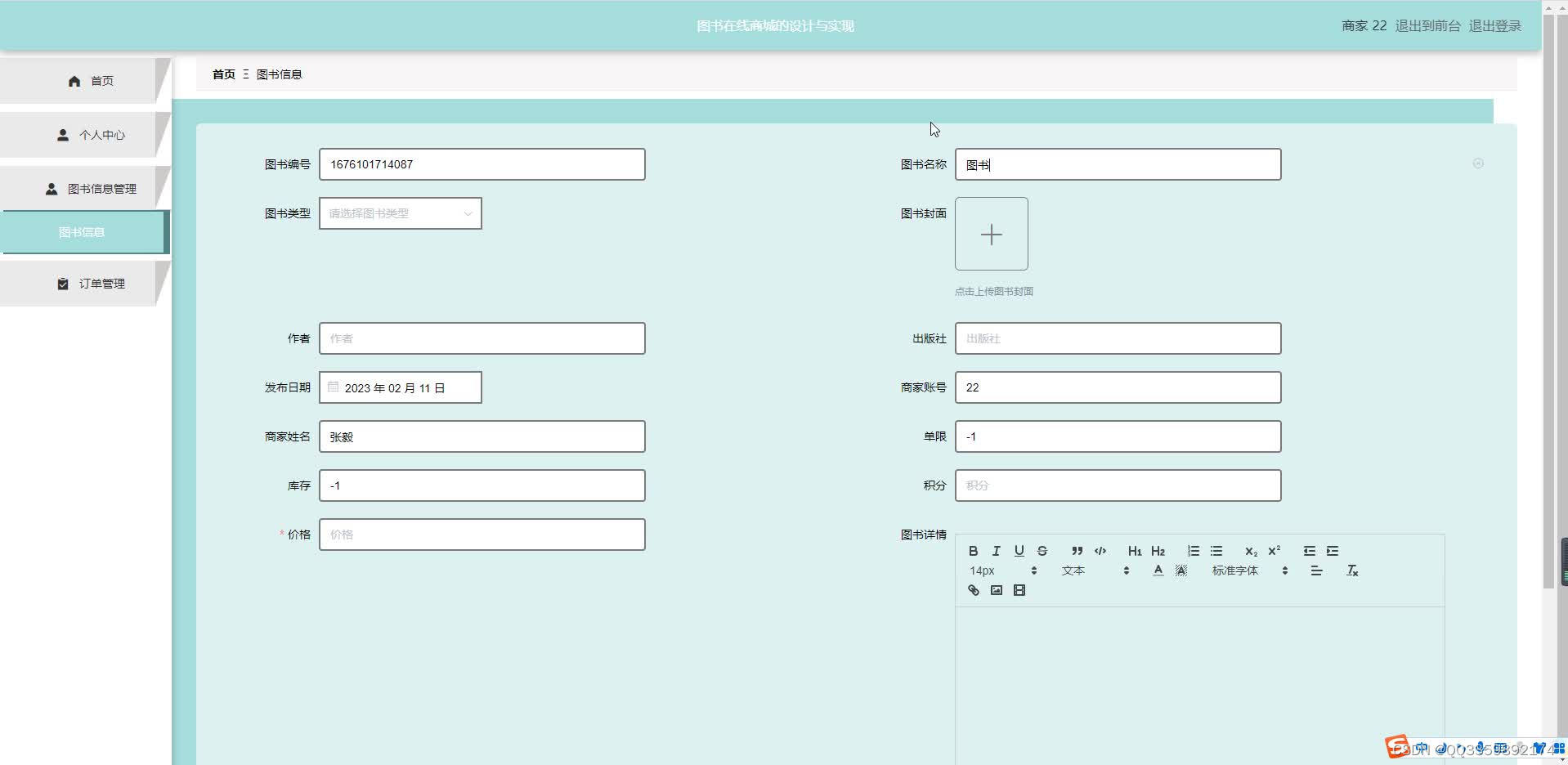Focus the 价格 input field
This screenshot has height=765, width=1568.
pyautogui.click(x=482, y=535)
